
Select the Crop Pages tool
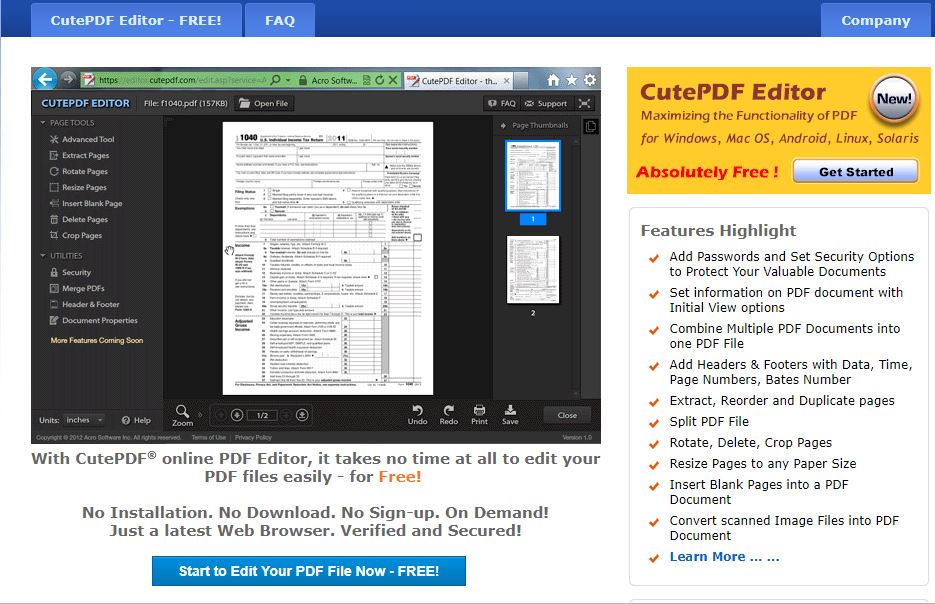(78, 235)
